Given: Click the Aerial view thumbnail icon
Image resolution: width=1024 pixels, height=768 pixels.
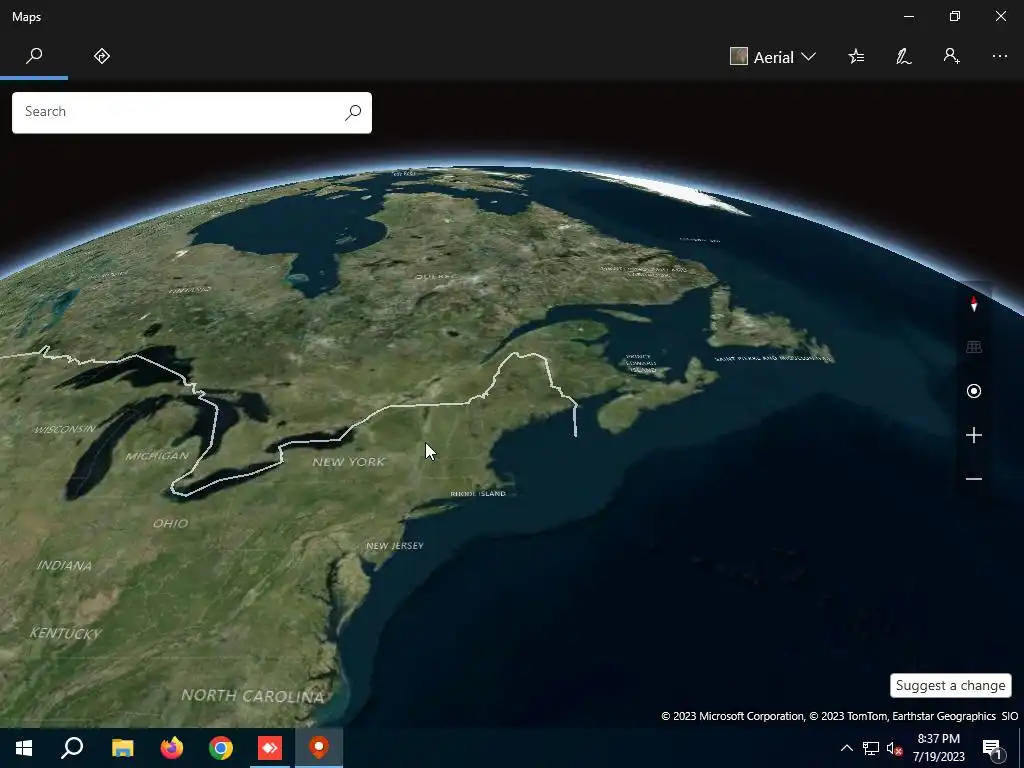Looking at the screenshot, I should point(739,56).
